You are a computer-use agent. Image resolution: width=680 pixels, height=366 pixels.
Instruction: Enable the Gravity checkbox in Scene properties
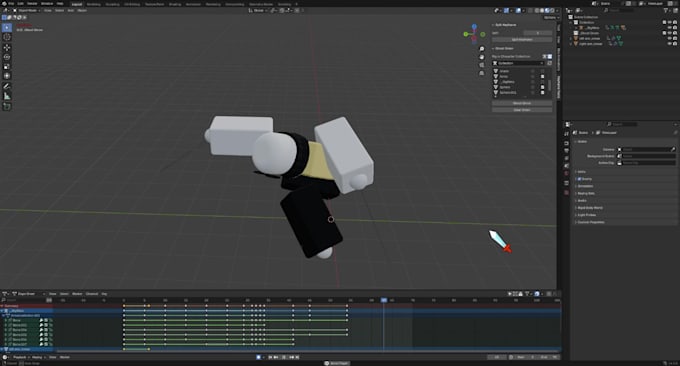pyautogui.click(x=579, y=179)
